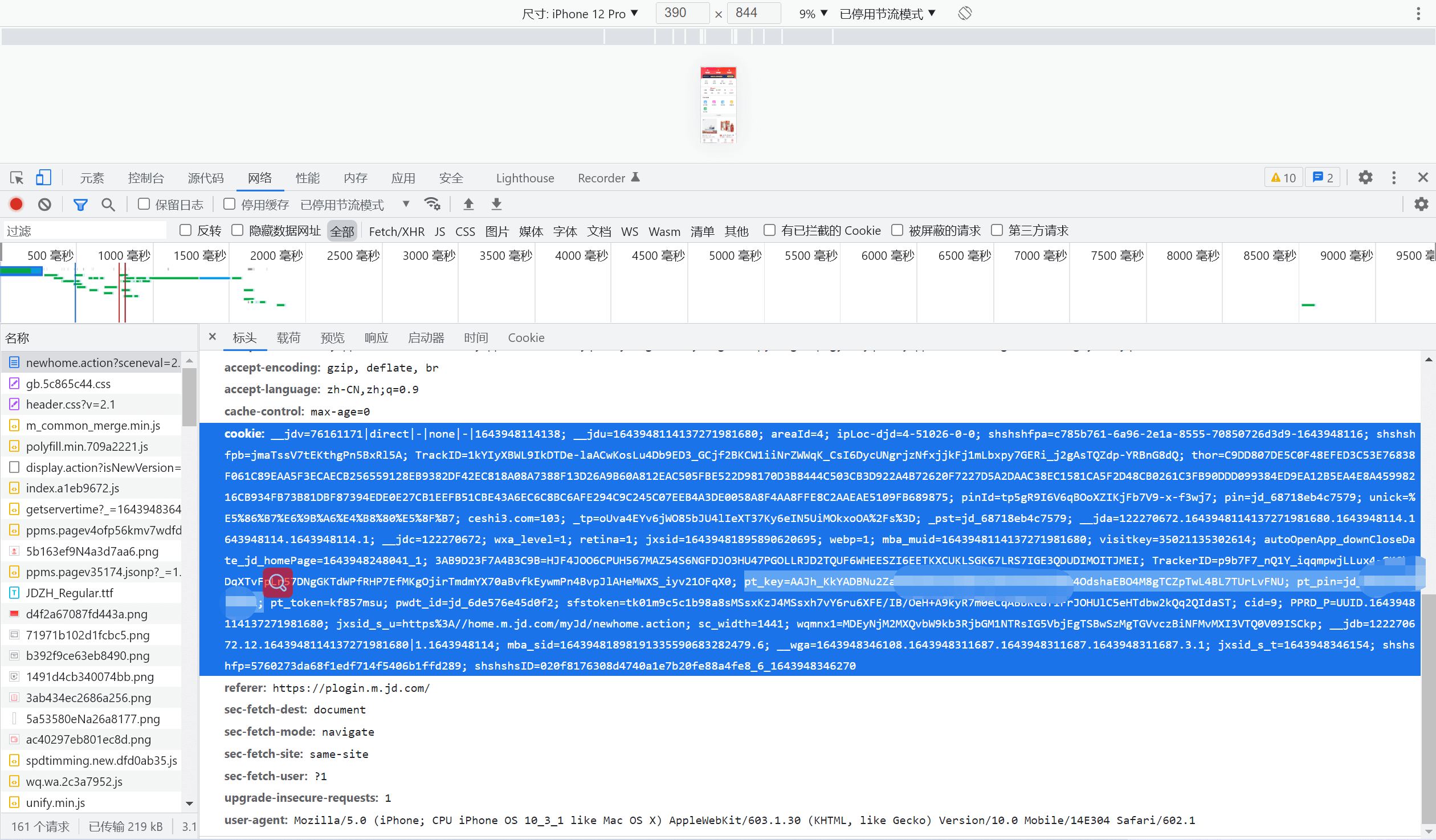Select wq.wa.2c3a7952.js request row
The image size is (1436, 840).
91,781
